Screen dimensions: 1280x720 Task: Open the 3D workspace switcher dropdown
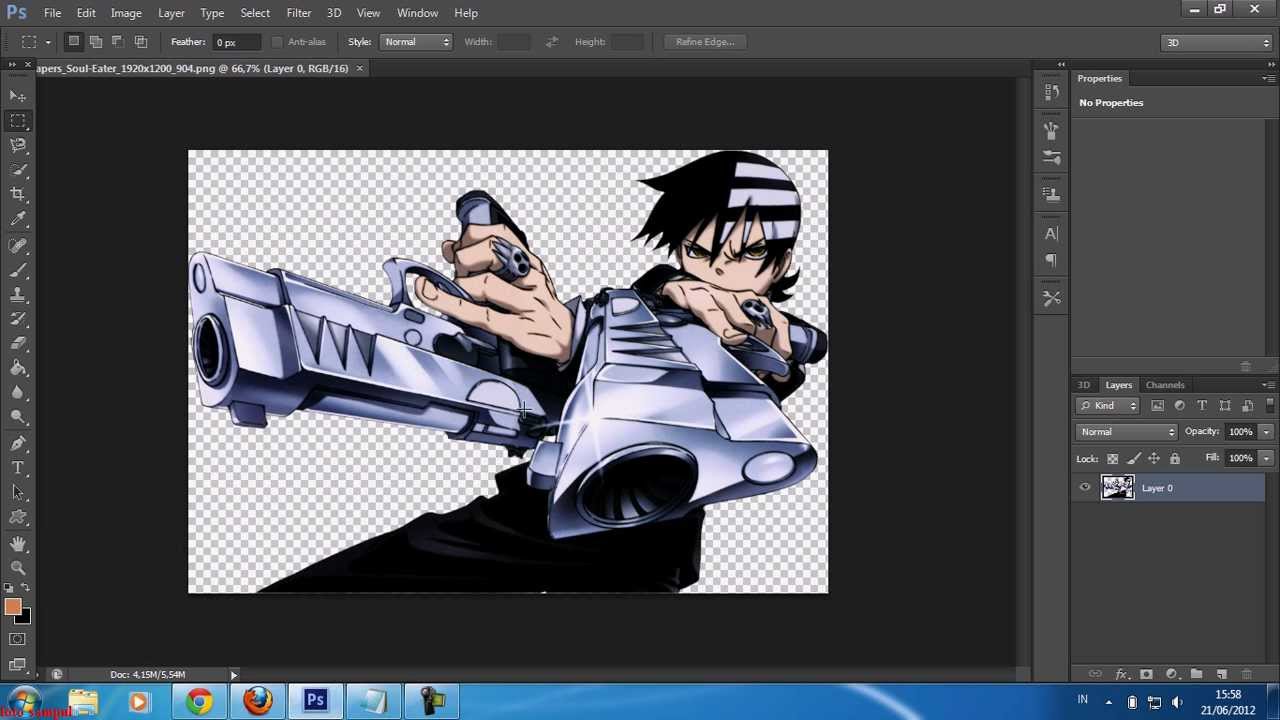(x=1217, y=42)
